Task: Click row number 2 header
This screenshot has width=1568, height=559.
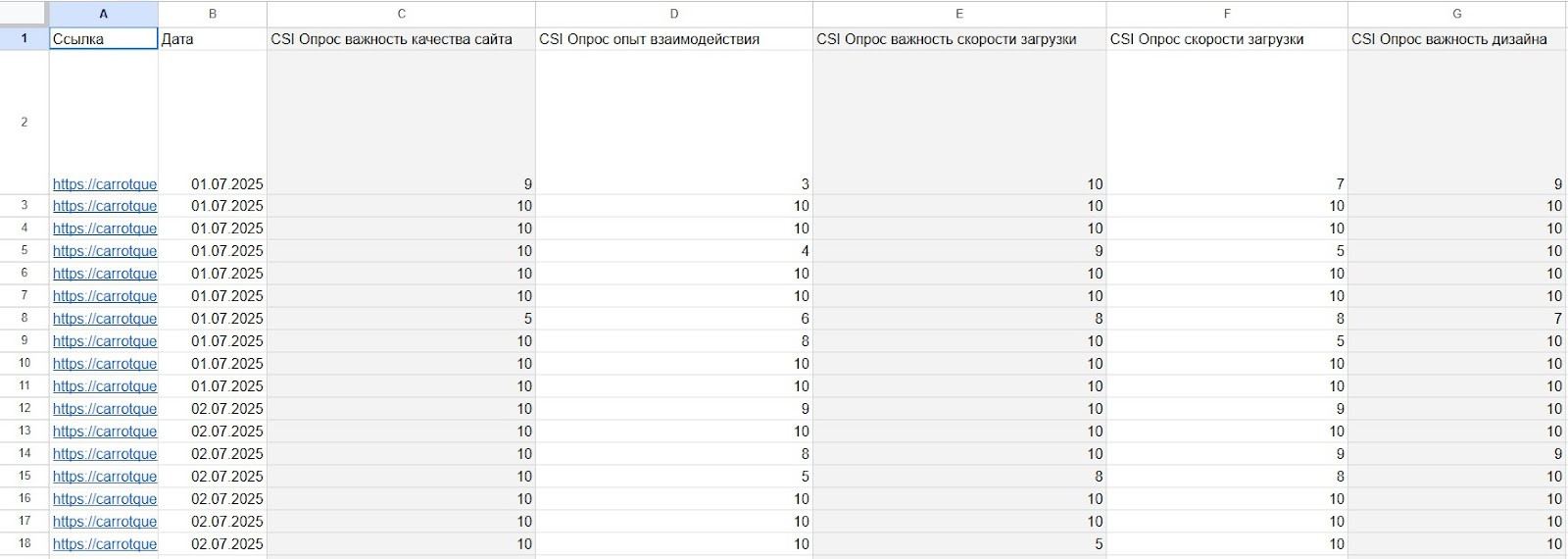Action: [x=24, y=122]
